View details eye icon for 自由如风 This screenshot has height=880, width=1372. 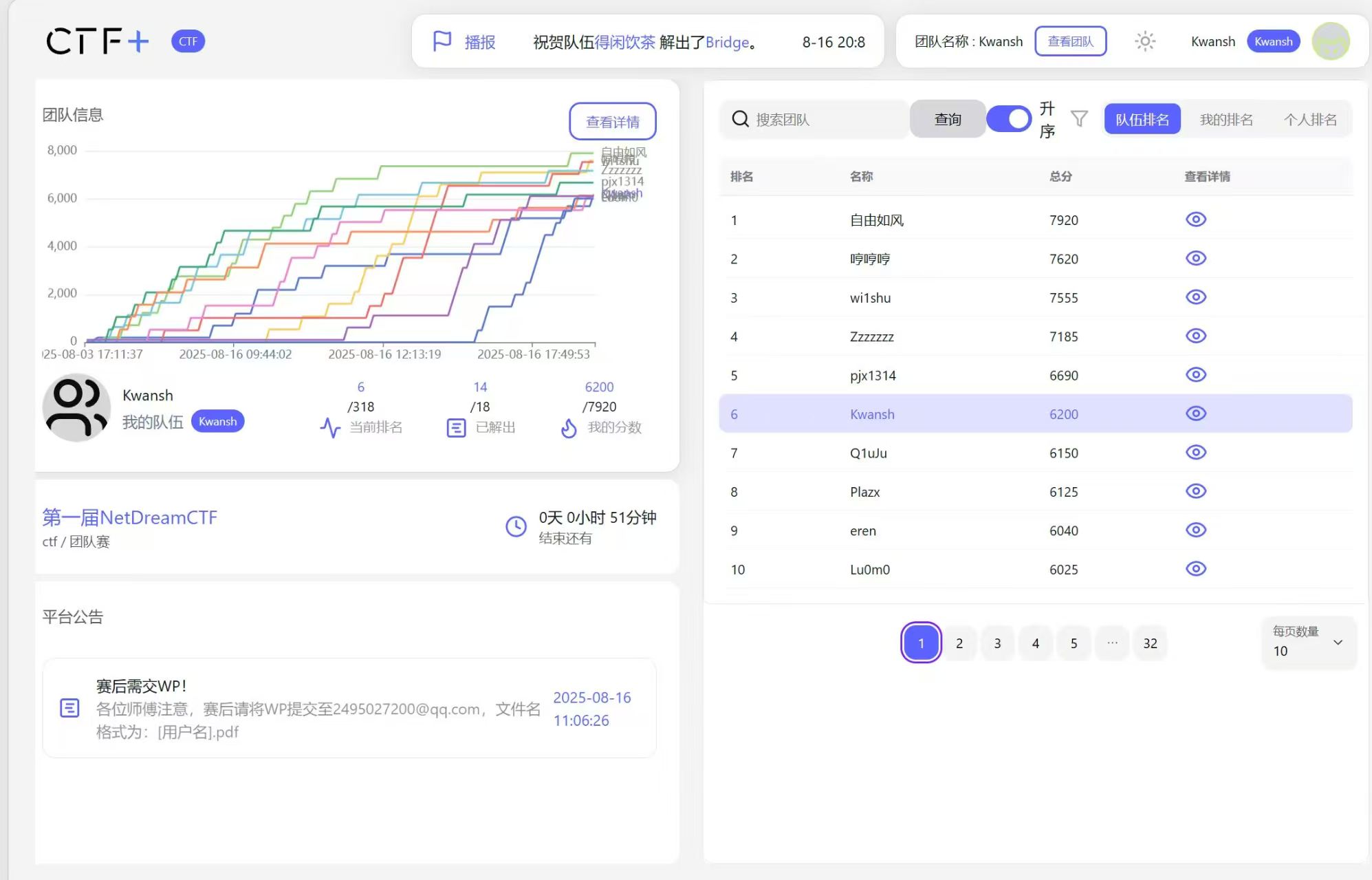(x=1196, y=219)
